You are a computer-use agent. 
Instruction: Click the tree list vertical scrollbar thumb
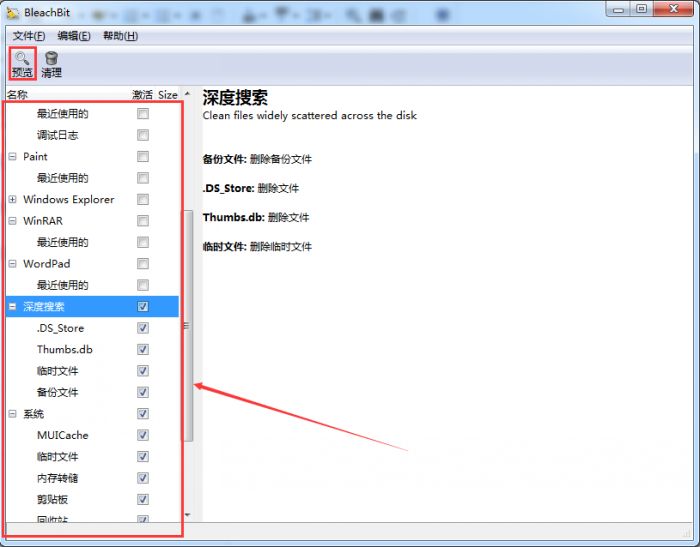(188, 326)
